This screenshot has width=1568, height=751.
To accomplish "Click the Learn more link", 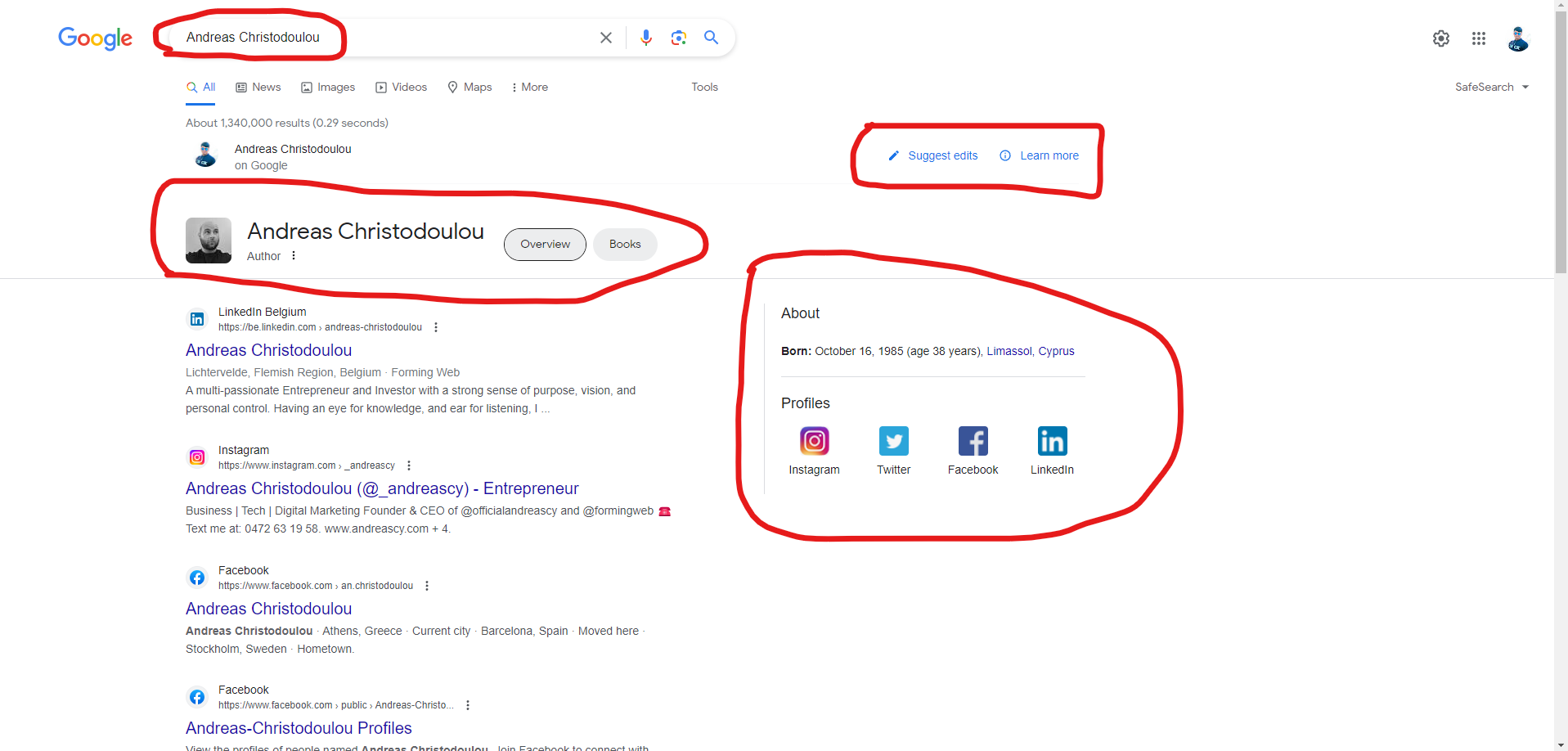I will 1049,155.
